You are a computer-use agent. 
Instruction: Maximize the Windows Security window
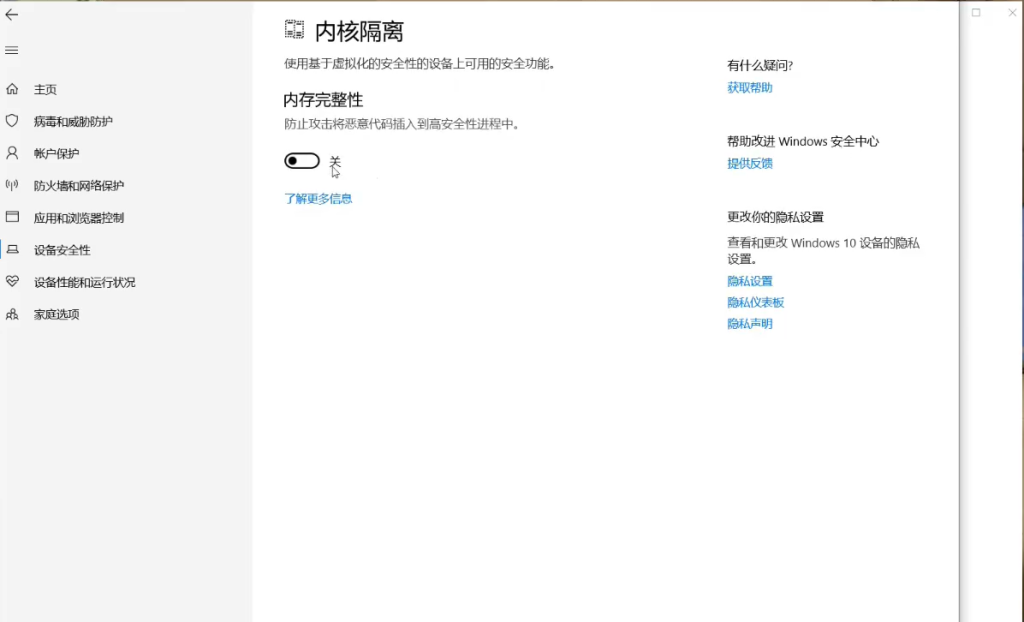pos(976,13)
